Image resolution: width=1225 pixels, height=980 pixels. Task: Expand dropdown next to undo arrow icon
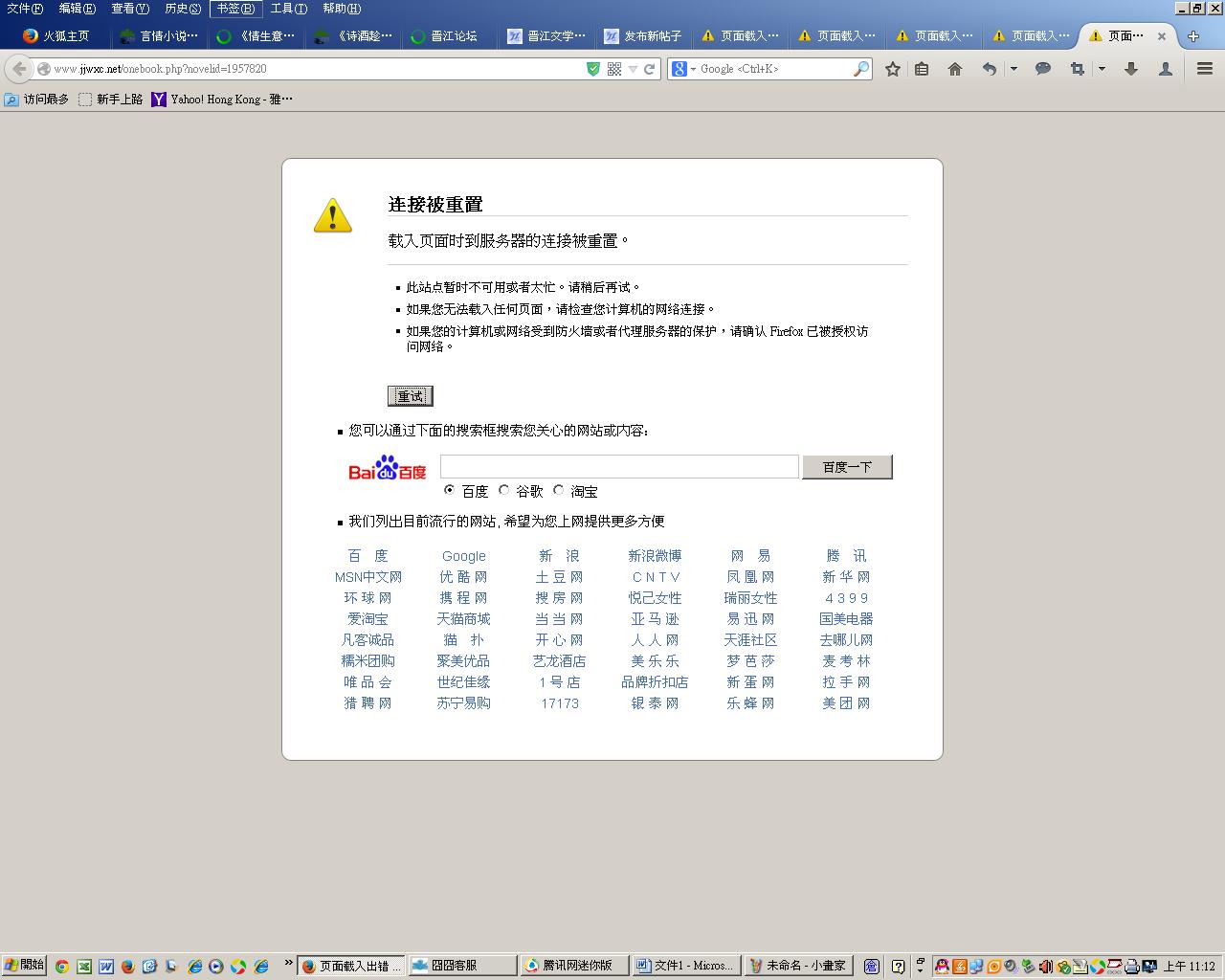tap(1013, 69)
